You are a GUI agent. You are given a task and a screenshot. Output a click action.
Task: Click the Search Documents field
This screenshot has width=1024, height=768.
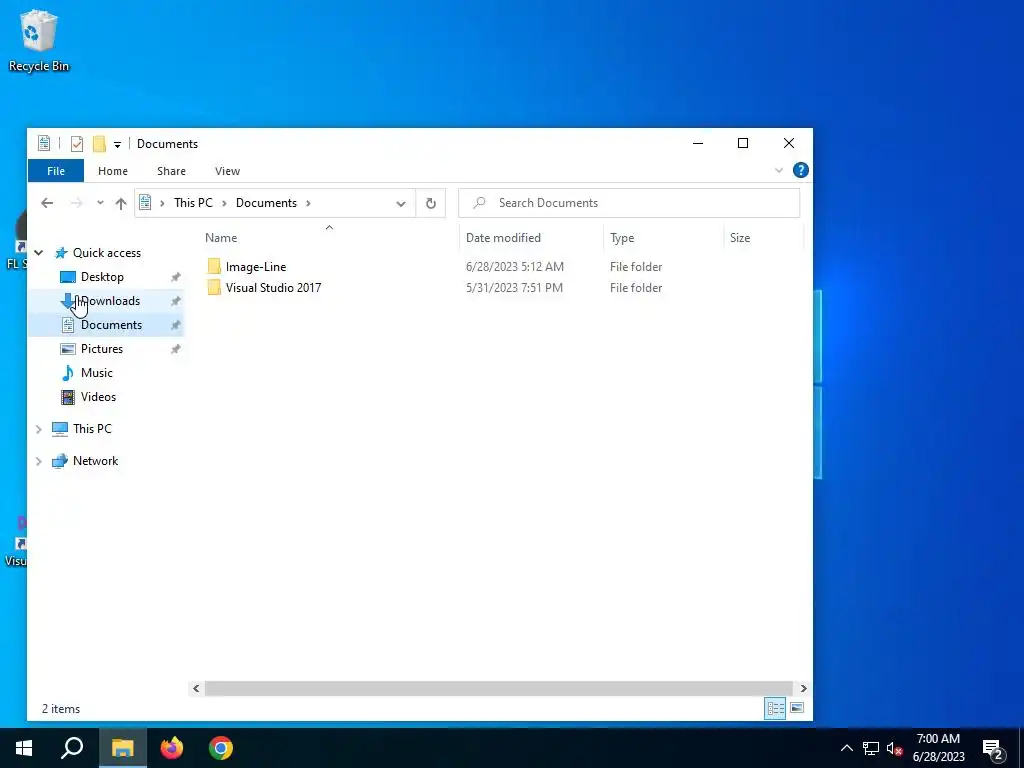coord(629,203)
